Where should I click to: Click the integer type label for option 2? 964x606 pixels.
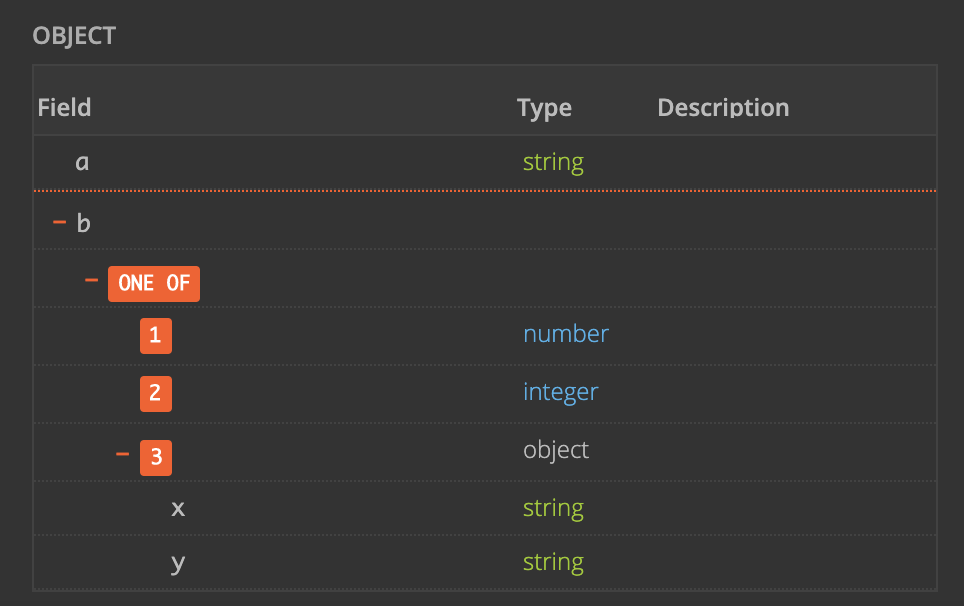tap(560, 391)
